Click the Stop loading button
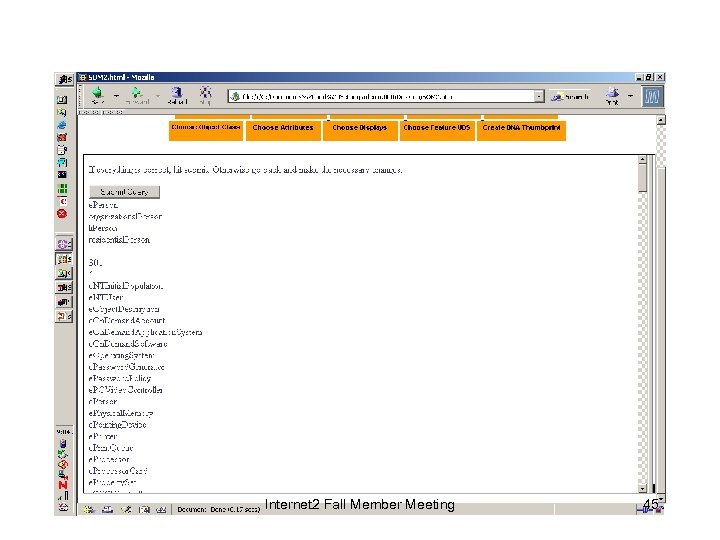The image size is (720, 540). tap(205, 95)
